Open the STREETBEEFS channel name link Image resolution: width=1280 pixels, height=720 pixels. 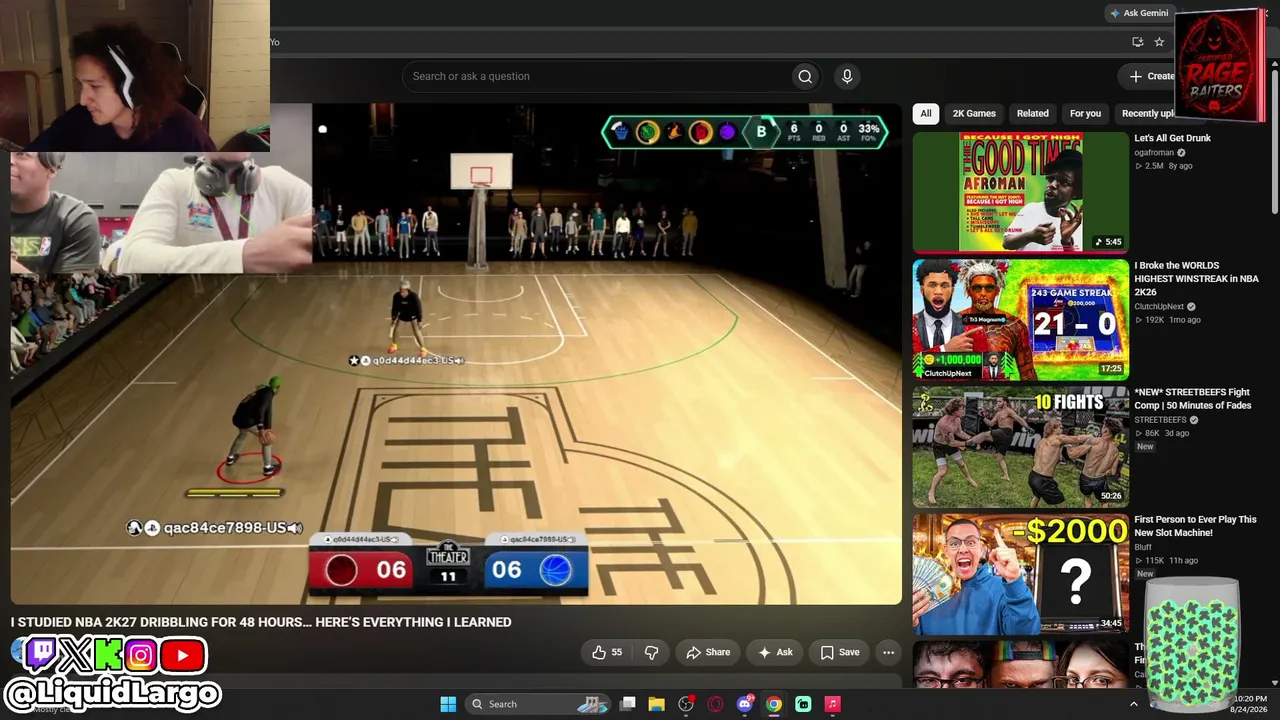[1160, 420]
